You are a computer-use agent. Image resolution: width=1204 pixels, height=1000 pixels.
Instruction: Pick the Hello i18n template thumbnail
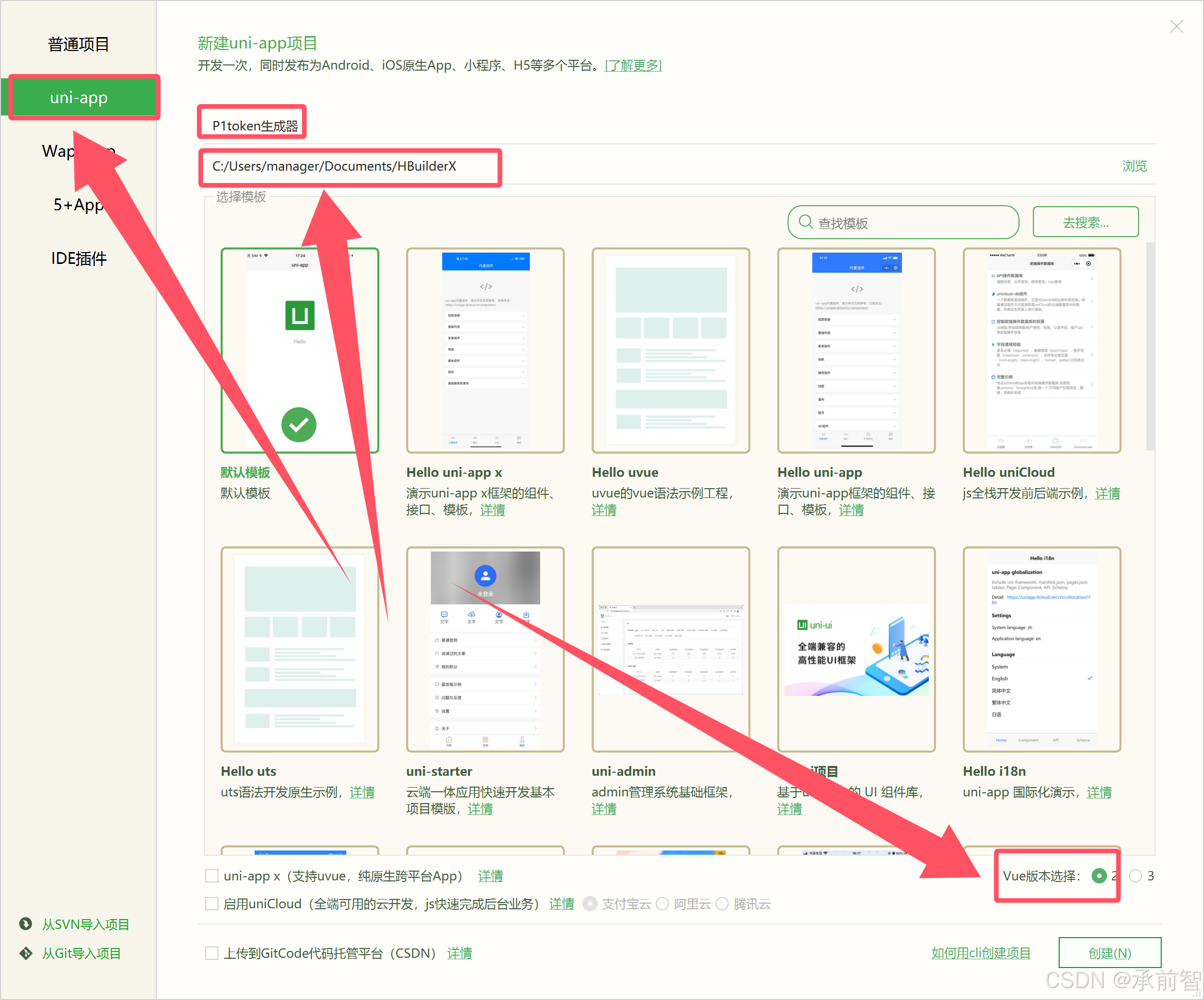pyautogui.click(x=1041, y=649)
